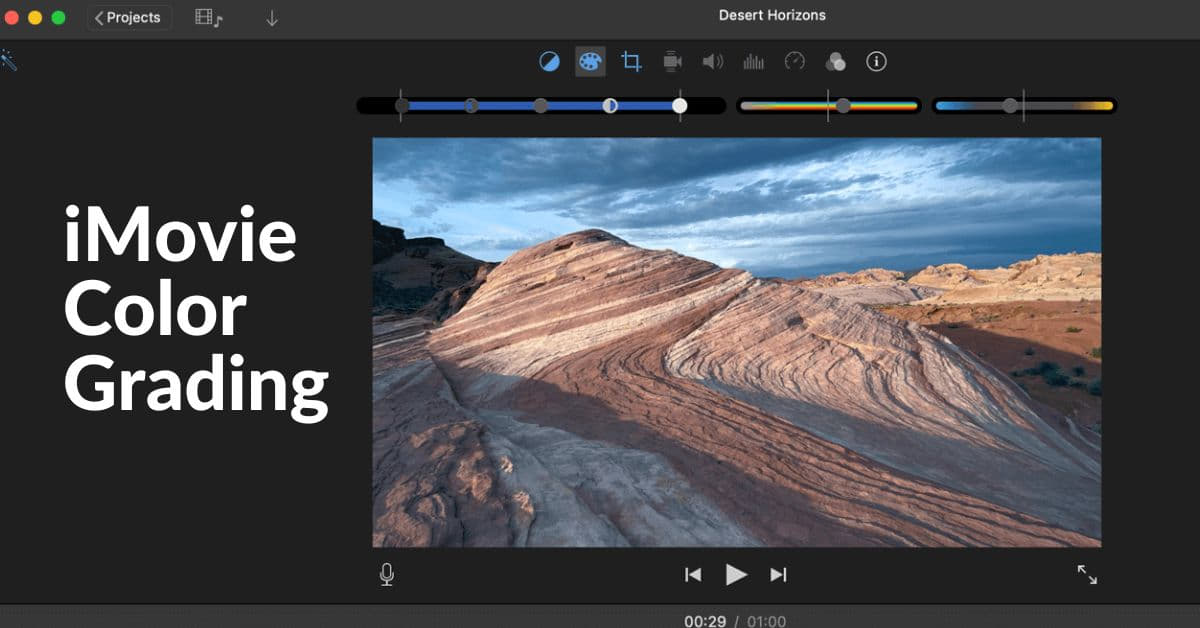Go back to Projects

click(129, 18)
